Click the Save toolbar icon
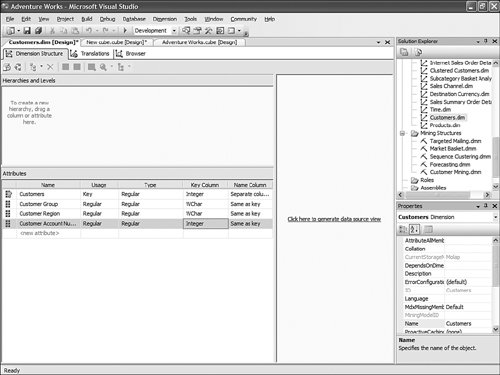Viewport: 500px width, 375px height. [x=27, y=31]
